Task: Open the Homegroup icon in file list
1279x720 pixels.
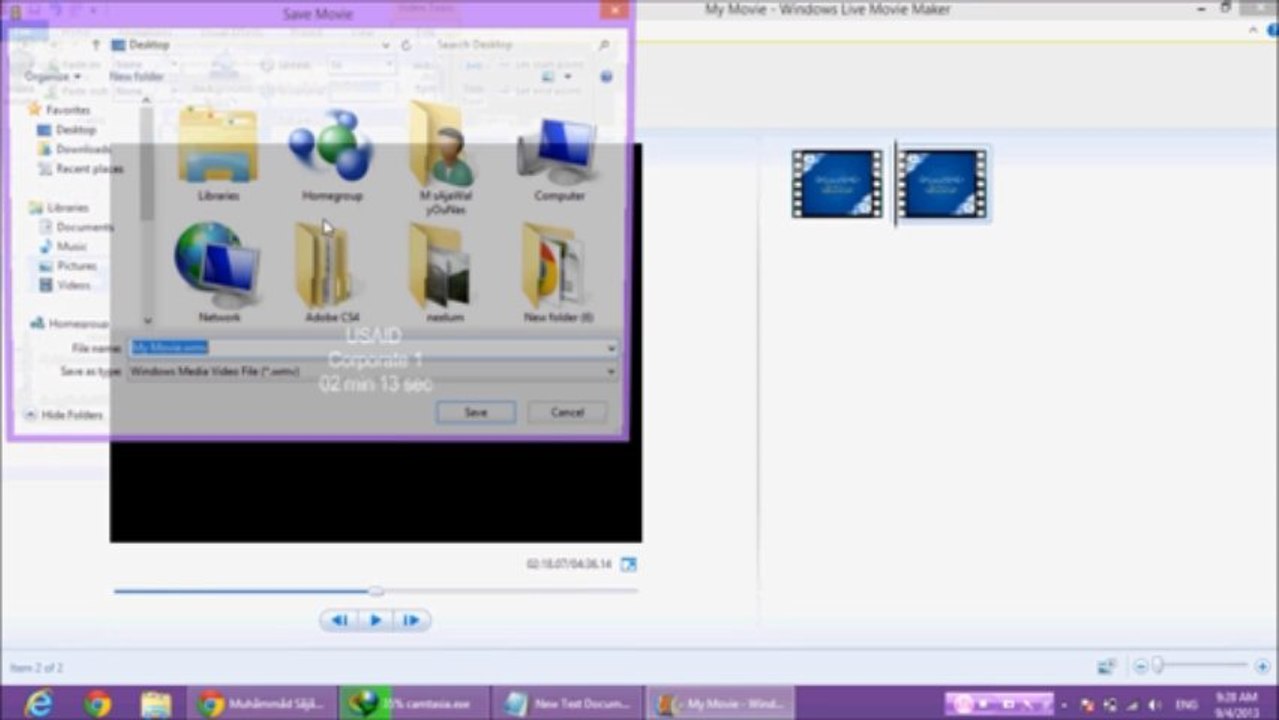Action: tap(331, 153)
